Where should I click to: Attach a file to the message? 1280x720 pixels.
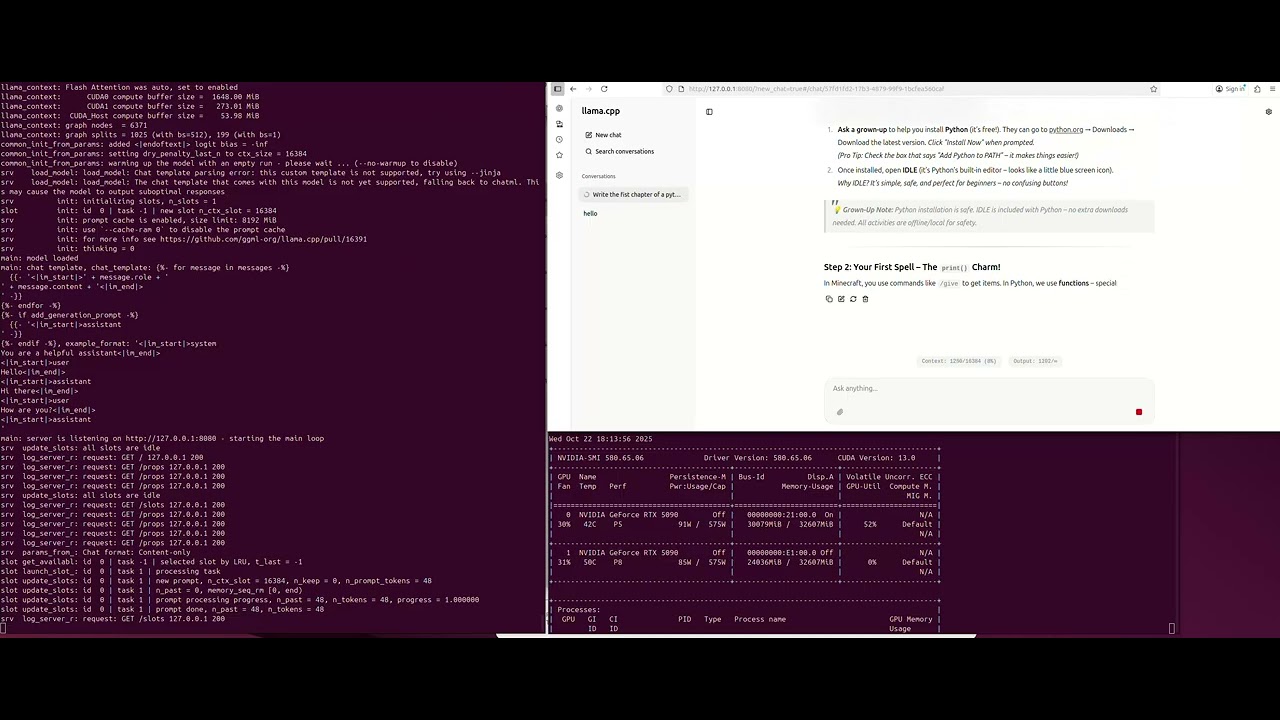(840, 412)
